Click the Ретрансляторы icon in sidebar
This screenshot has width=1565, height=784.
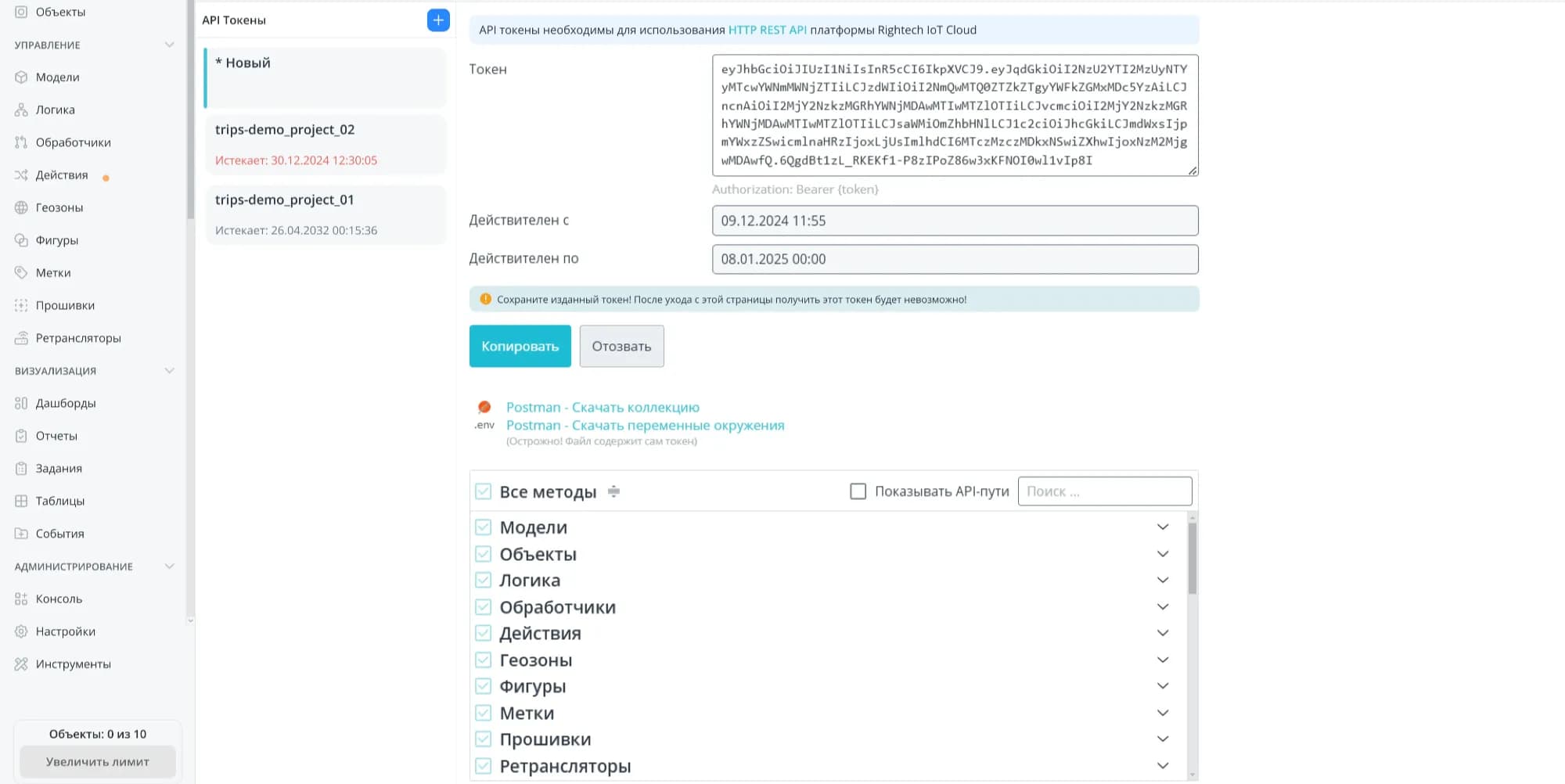coord(21,338)
